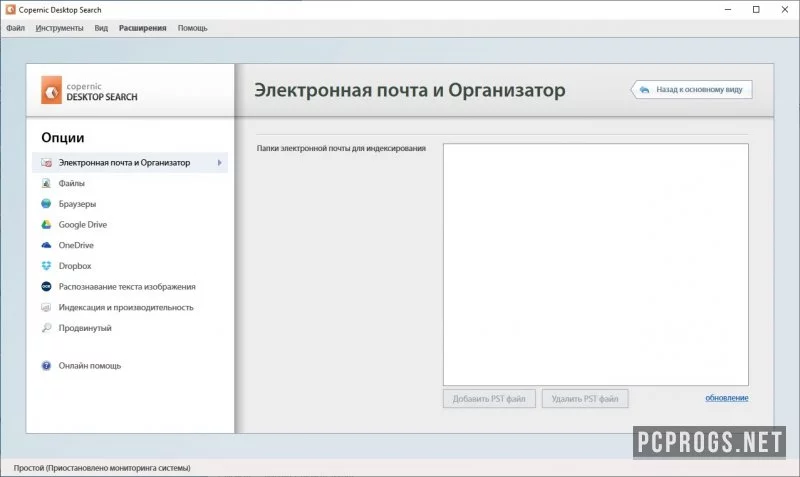Select Электронная почта и Организатор option
The width and height of the screenshot is (800, 477).
click(130, 163)
